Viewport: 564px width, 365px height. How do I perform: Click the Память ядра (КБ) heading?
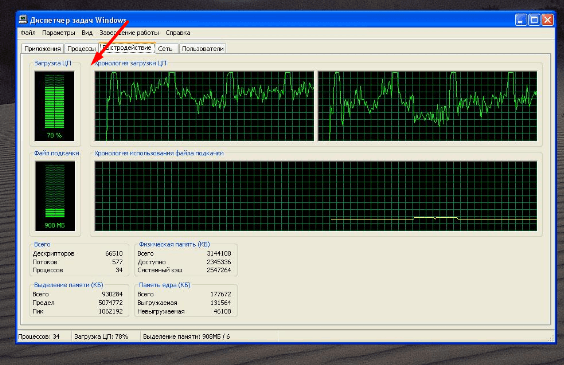tap(164, 285)
